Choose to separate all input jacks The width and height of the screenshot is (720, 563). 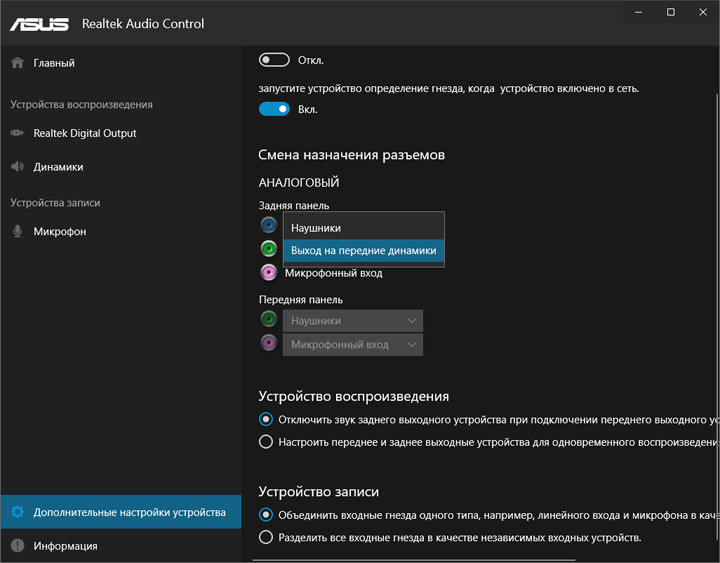coord(266,537)
